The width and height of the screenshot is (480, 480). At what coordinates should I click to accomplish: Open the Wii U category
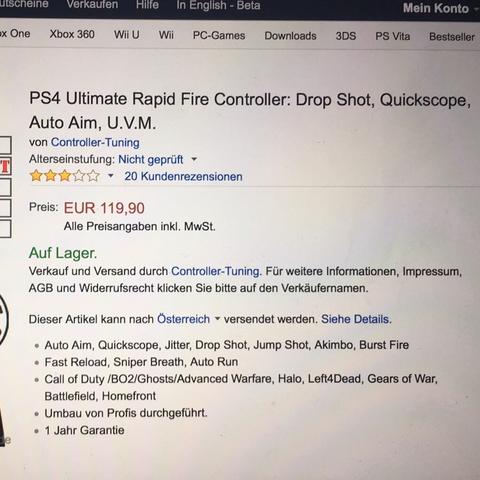pyautogui.click(x=127, y=35)
